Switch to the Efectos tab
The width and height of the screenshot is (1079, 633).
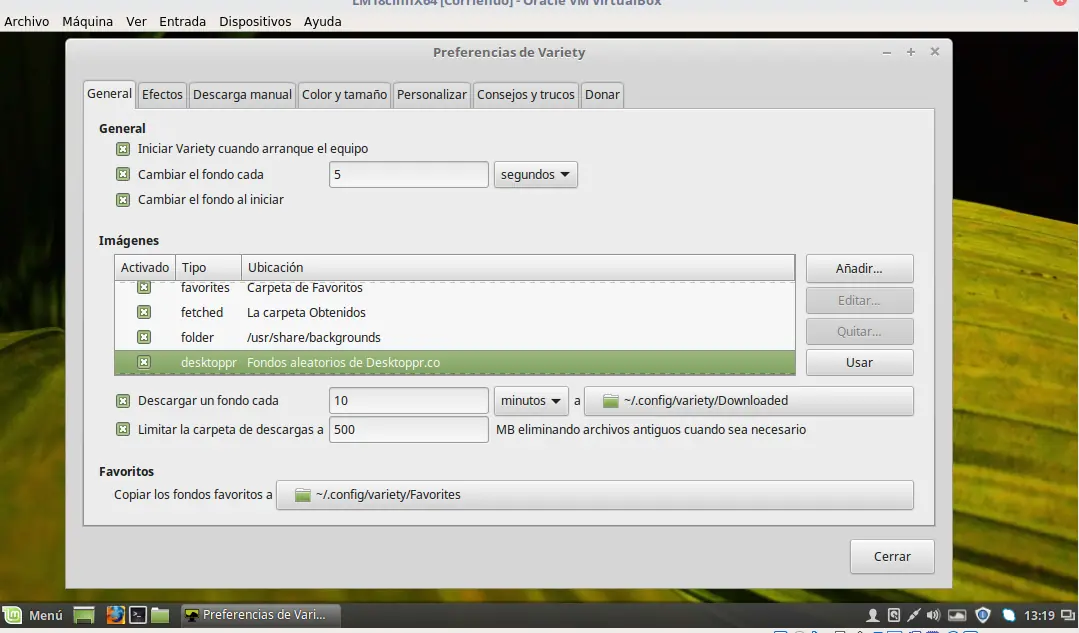click(162, 95)
